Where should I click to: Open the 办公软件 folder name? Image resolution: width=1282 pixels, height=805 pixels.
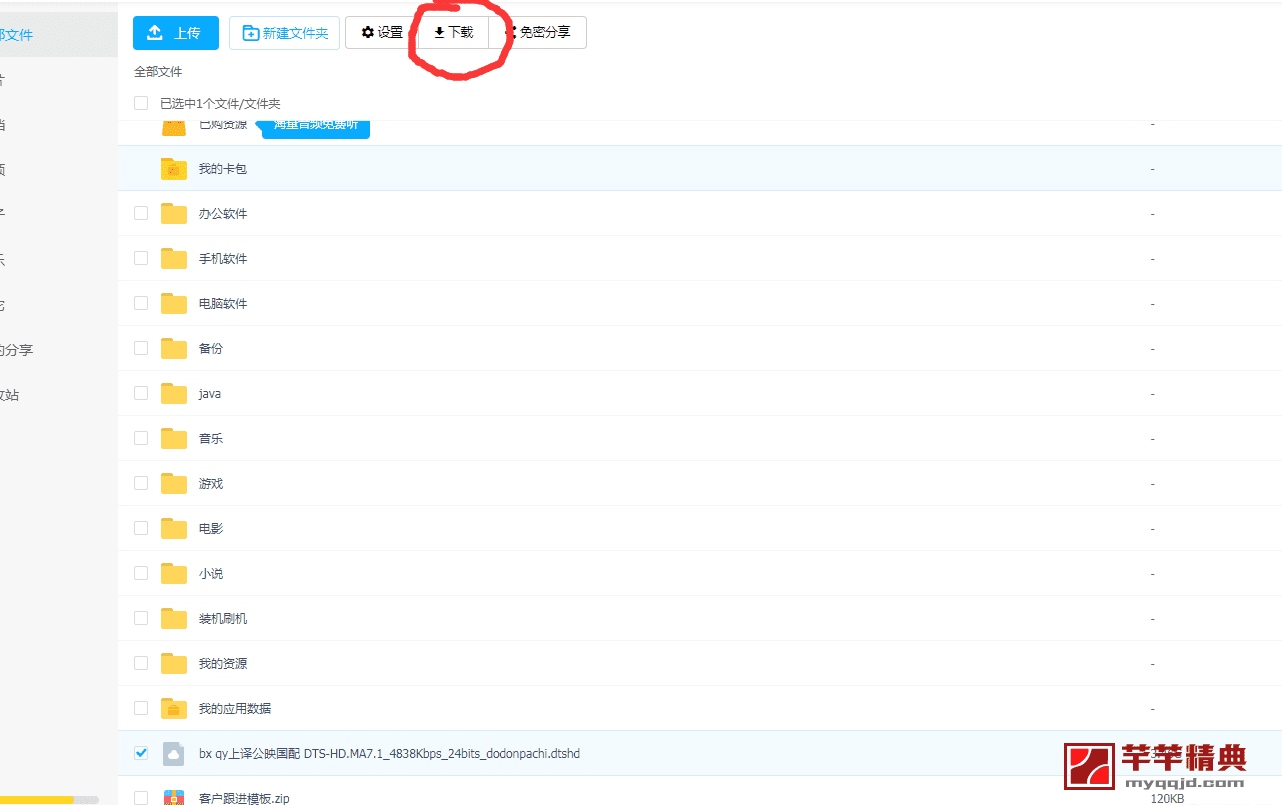tap(222, 214)
